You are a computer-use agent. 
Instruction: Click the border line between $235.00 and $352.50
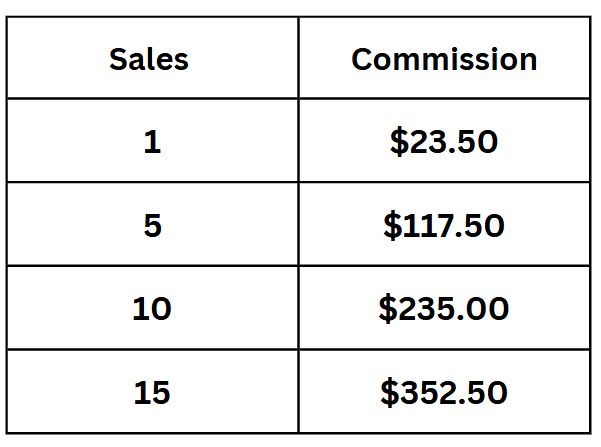[444, 350]
